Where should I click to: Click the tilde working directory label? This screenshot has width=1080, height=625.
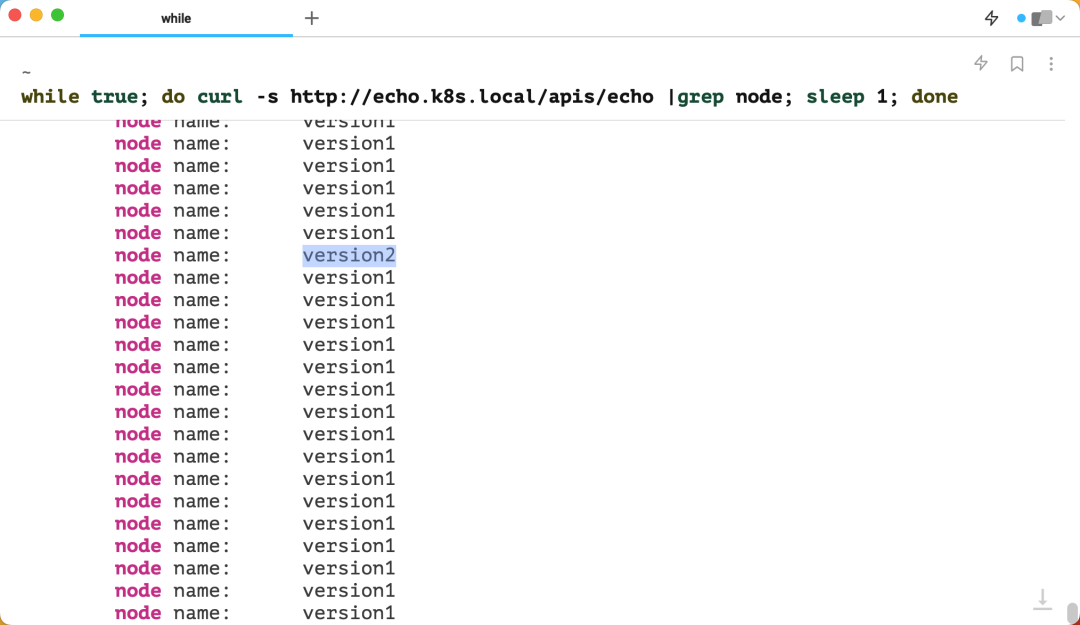(26, 72)
